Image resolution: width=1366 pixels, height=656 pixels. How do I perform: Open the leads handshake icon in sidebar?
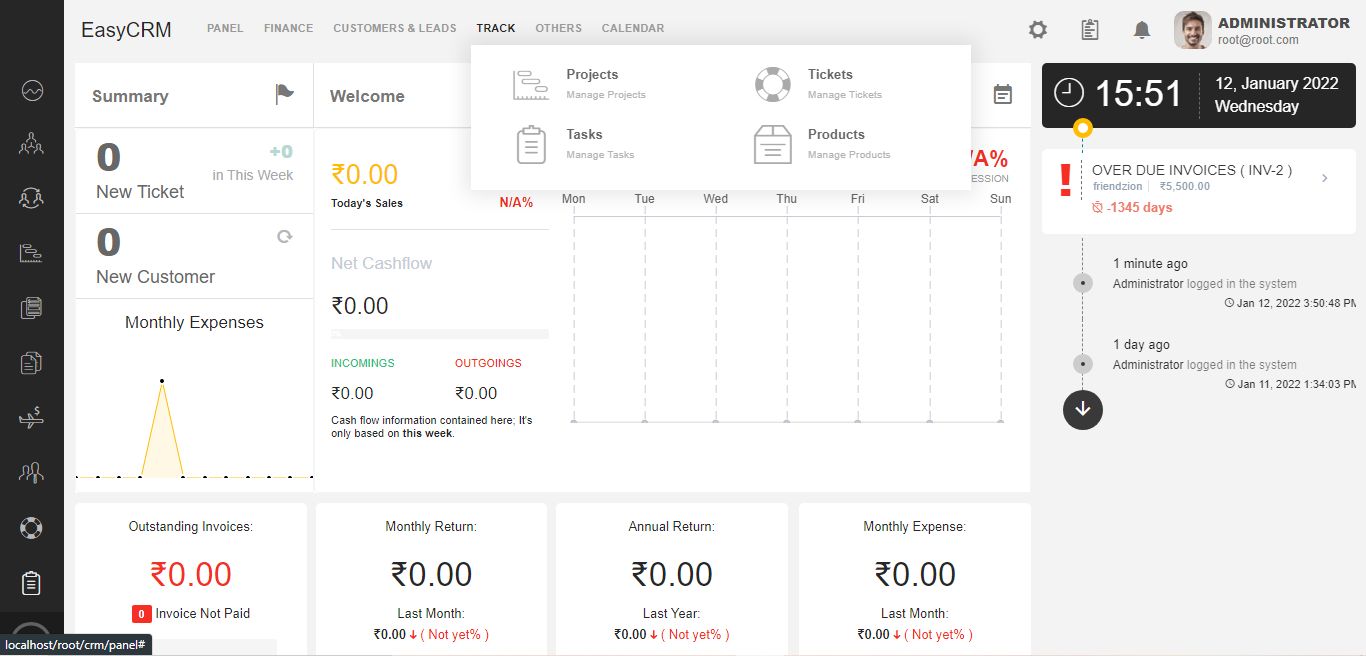[32, 198]
